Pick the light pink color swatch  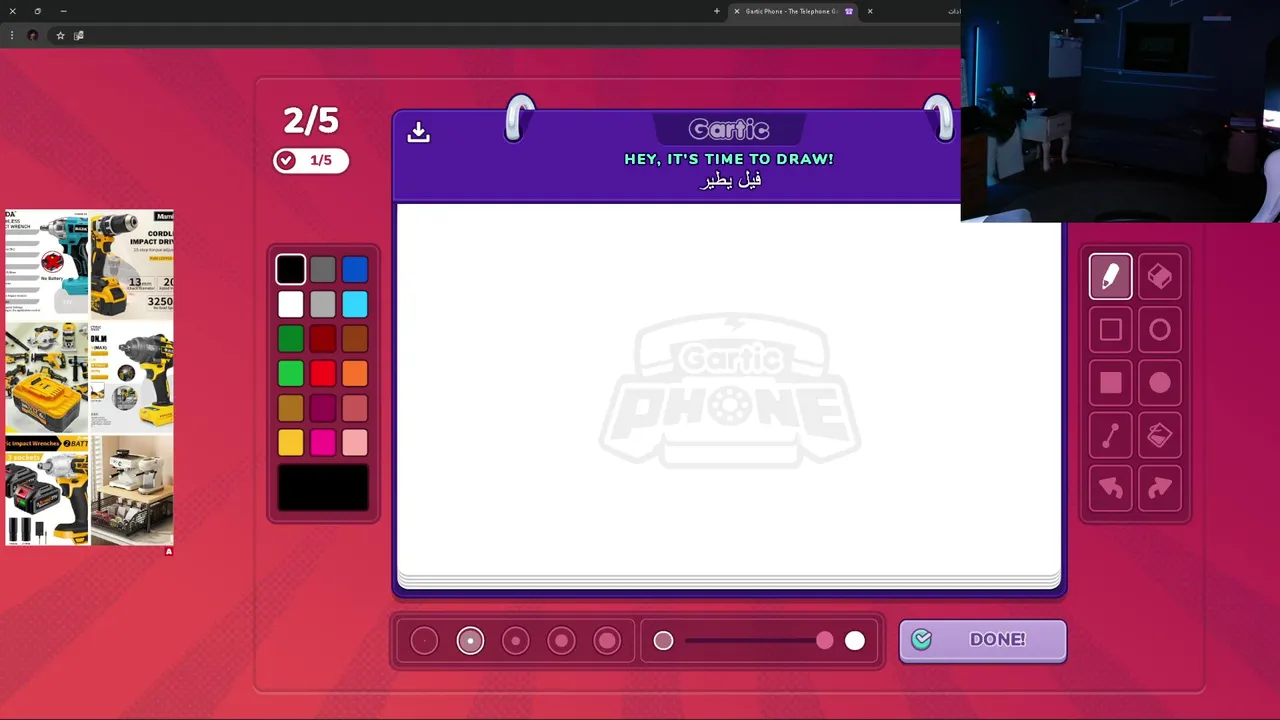pyautogui.click(x=355, y=442)
